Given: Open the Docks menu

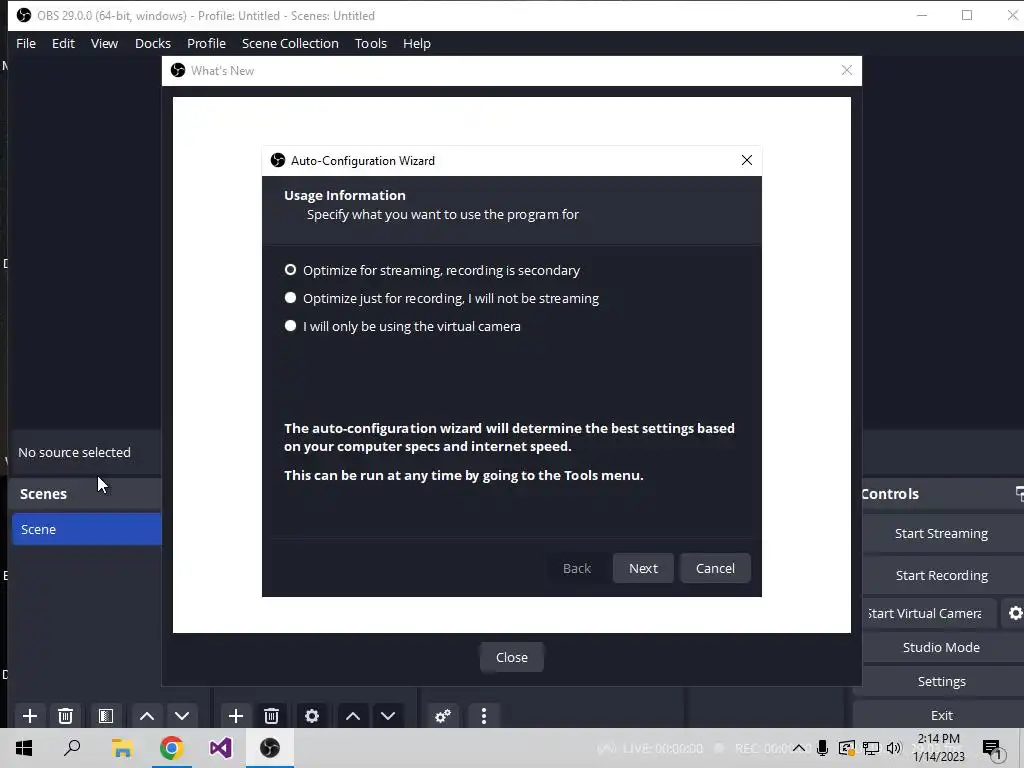Looking at the screenshot, I should (x=153, y=43).
